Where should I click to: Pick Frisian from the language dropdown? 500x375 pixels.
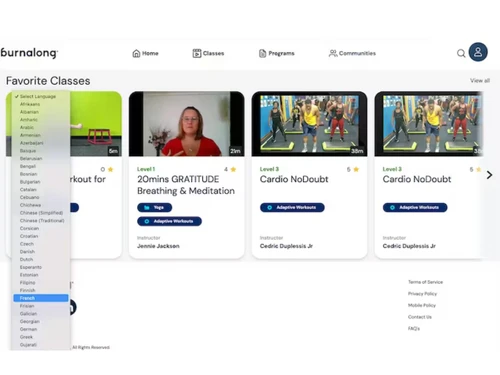point(41,306)
